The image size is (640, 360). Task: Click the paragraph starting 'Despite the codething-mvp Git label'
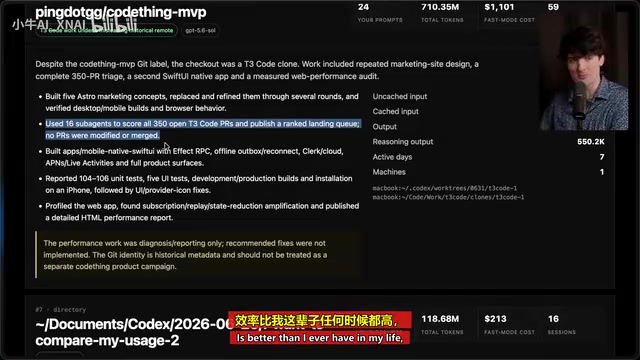coord(257,70)
